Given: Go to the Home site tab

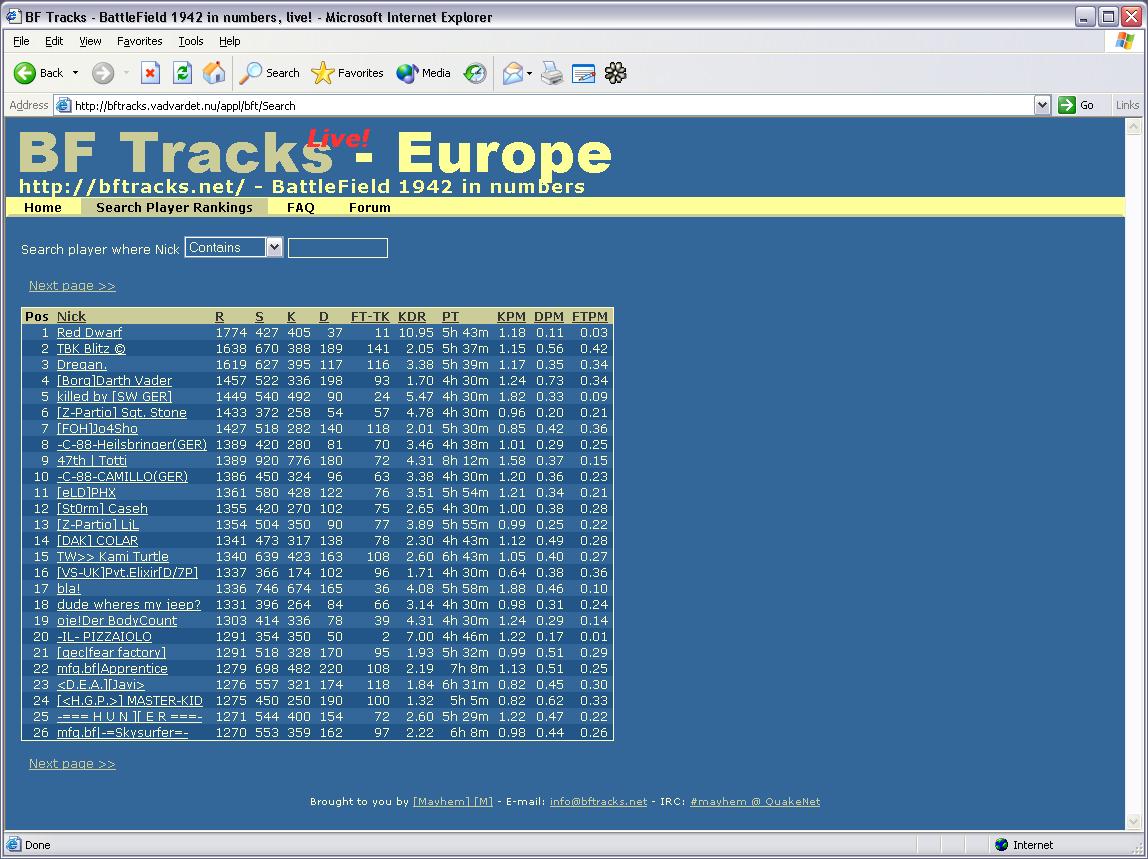Looking at the screenshot, I should pos(42,207).
